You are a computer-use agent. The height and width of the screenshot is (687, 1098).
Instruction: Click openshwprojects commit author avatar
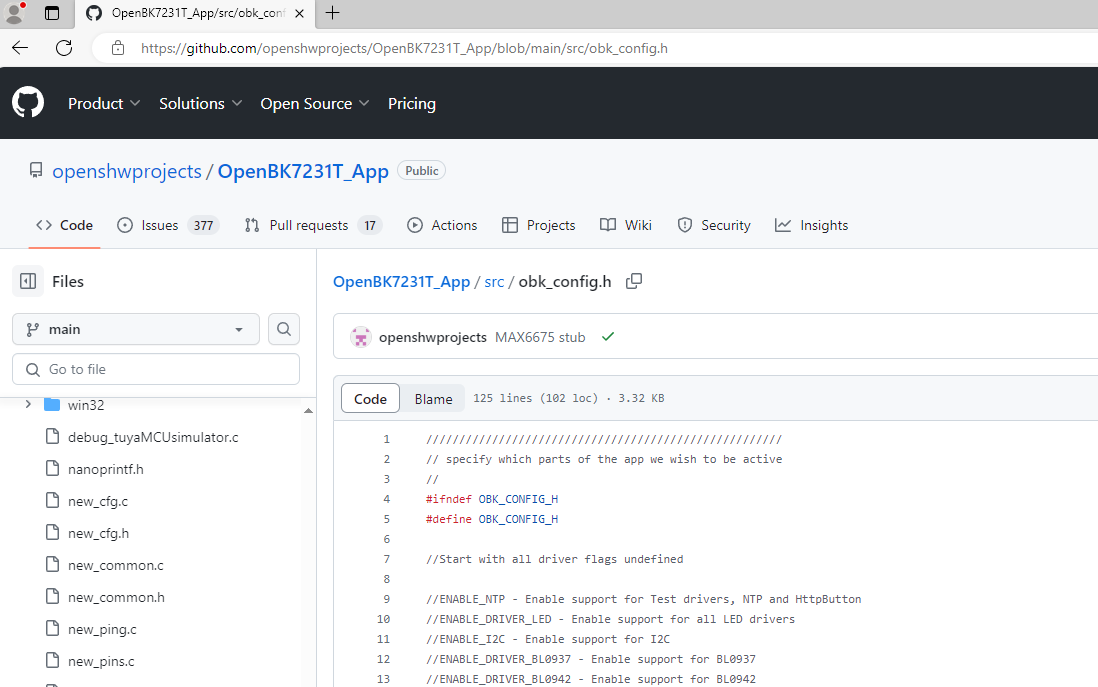(x=361, y=337)
